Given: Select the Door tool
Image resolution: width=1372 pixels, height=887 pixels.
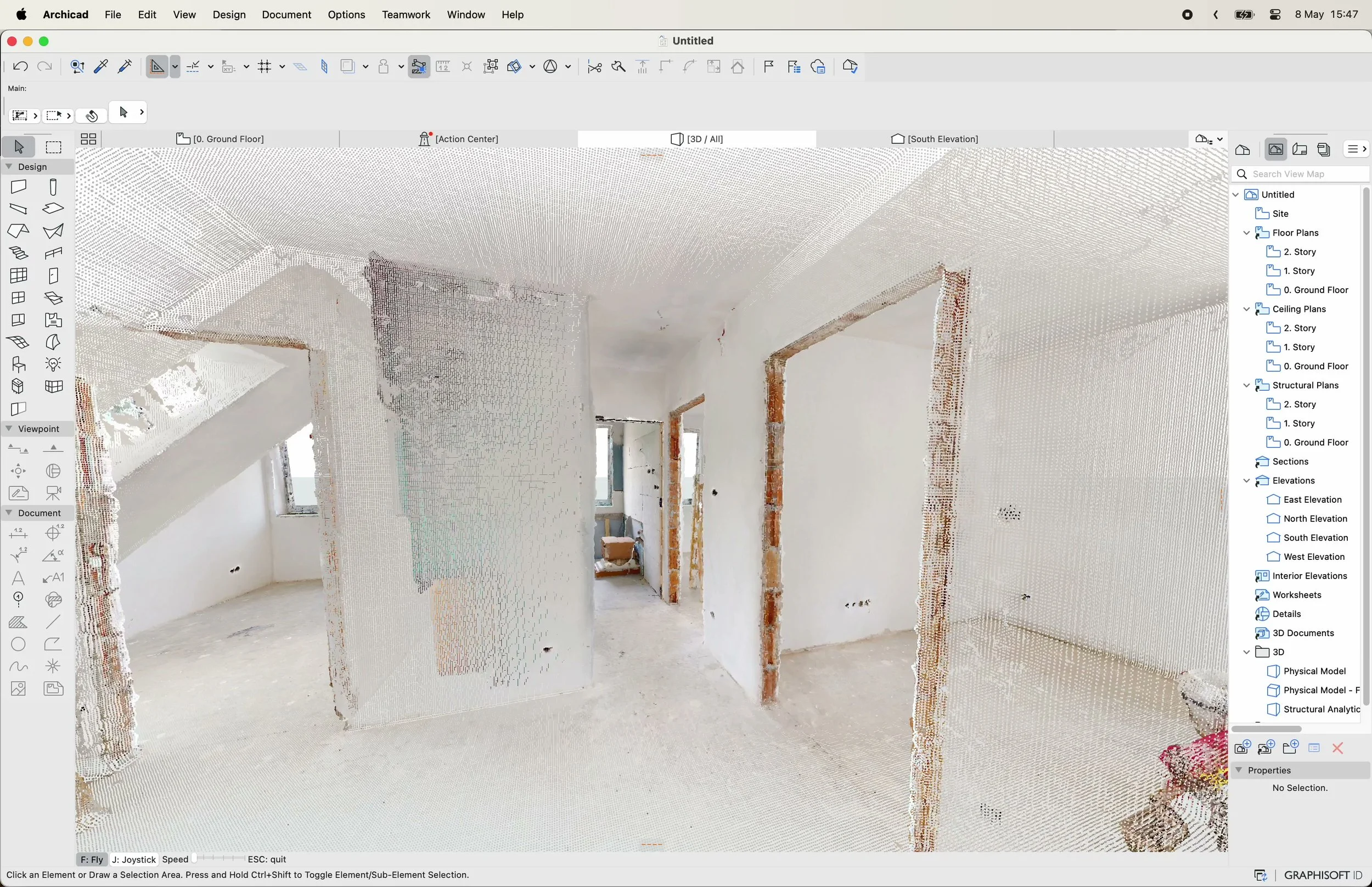Looking at the screenshot, I should [53, 276].
